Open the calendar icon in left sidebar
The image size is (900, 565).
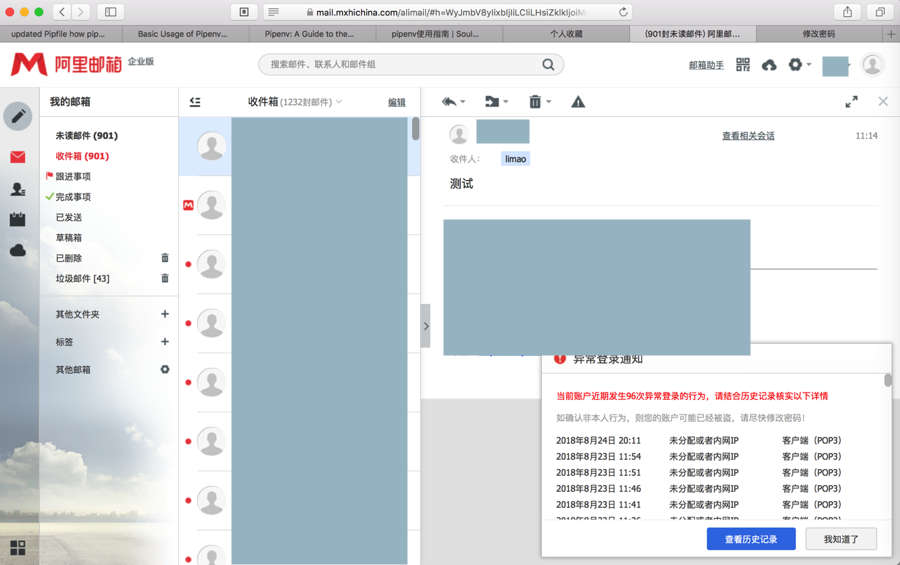pos(18,219)
